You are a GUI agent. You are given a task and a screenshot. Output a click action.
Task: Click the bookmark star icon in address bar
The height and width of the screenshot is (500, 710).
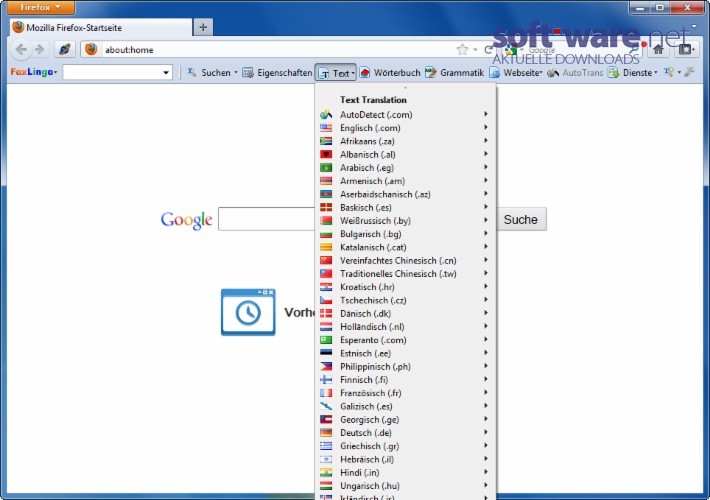462,49
